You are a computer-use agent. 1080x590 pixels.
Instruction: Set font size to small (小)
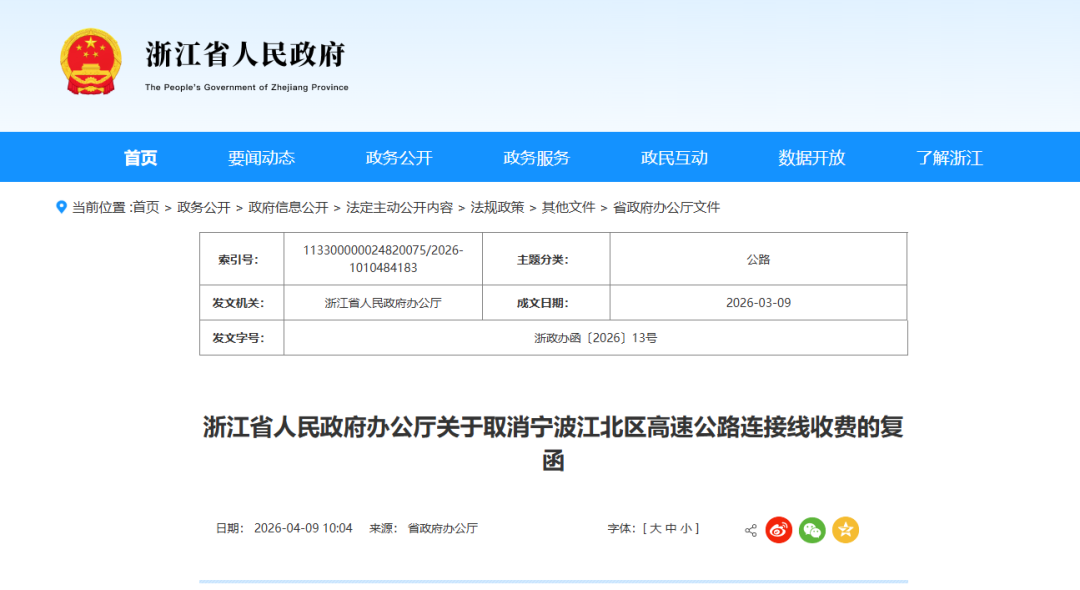tap(686, 528)
